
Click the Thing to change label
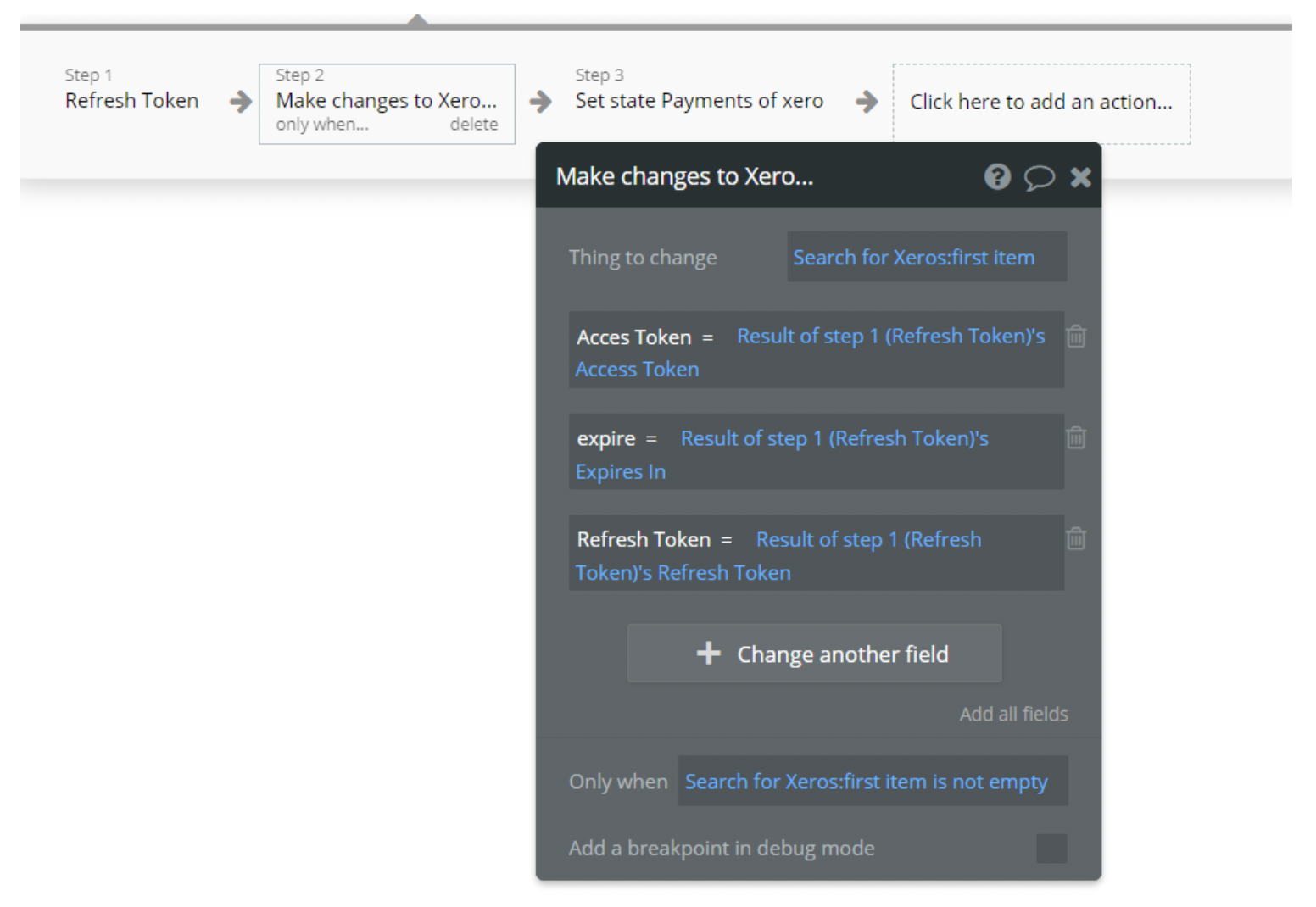(643, 258)
